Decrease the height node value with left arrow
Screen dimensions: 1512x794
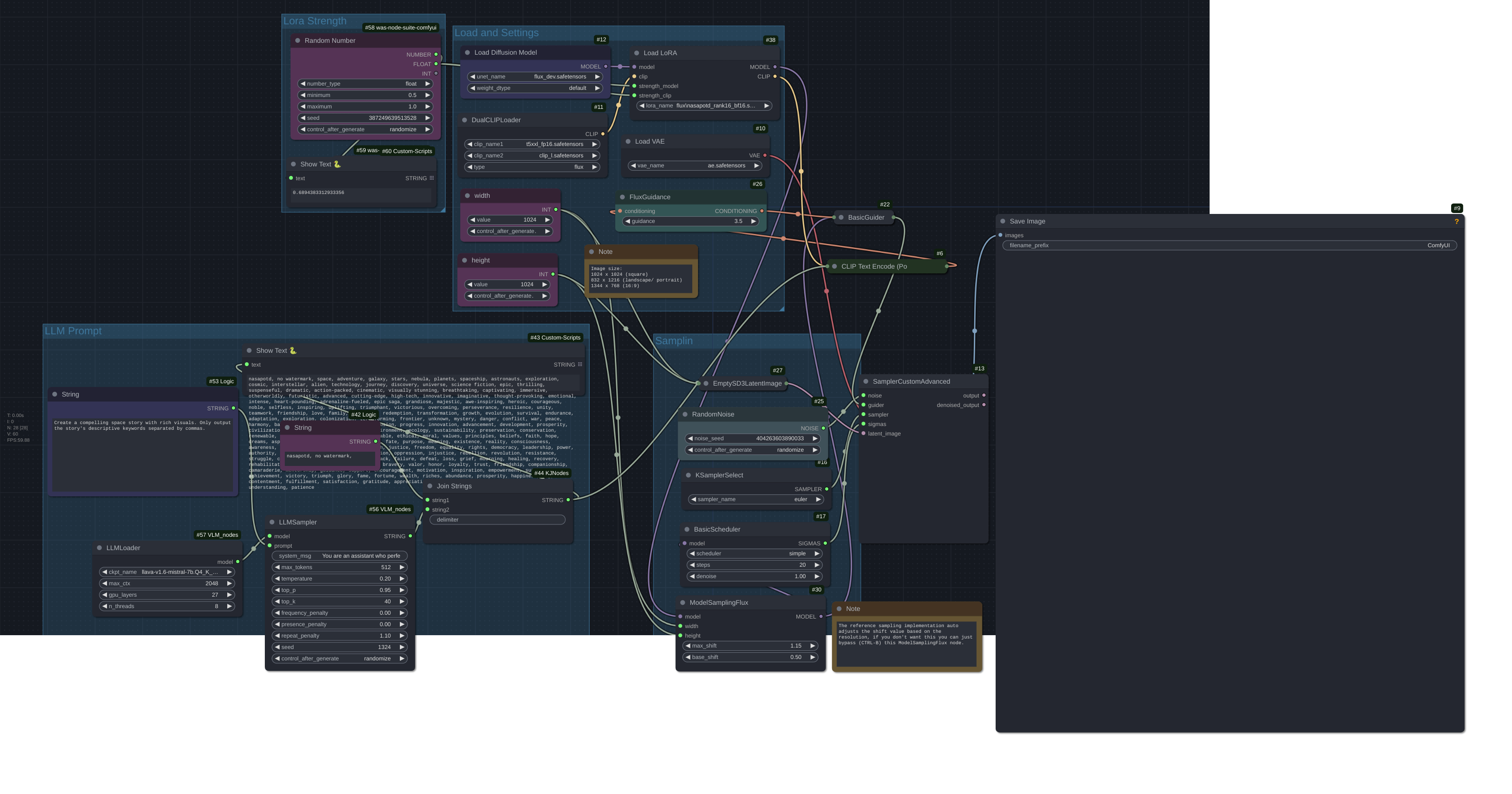pyautogui.click(x=470, y=284)
